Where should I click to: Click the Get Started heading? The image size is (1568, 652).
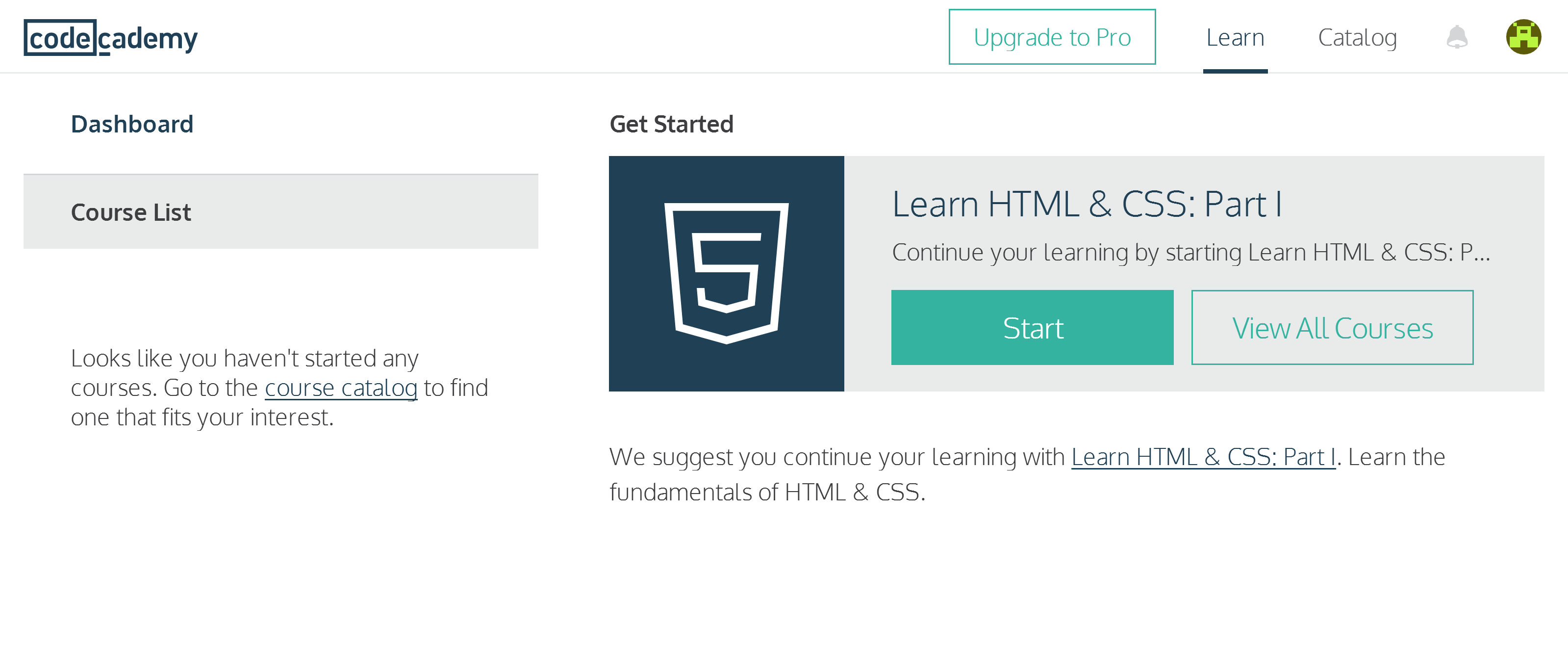pos(671,124)
